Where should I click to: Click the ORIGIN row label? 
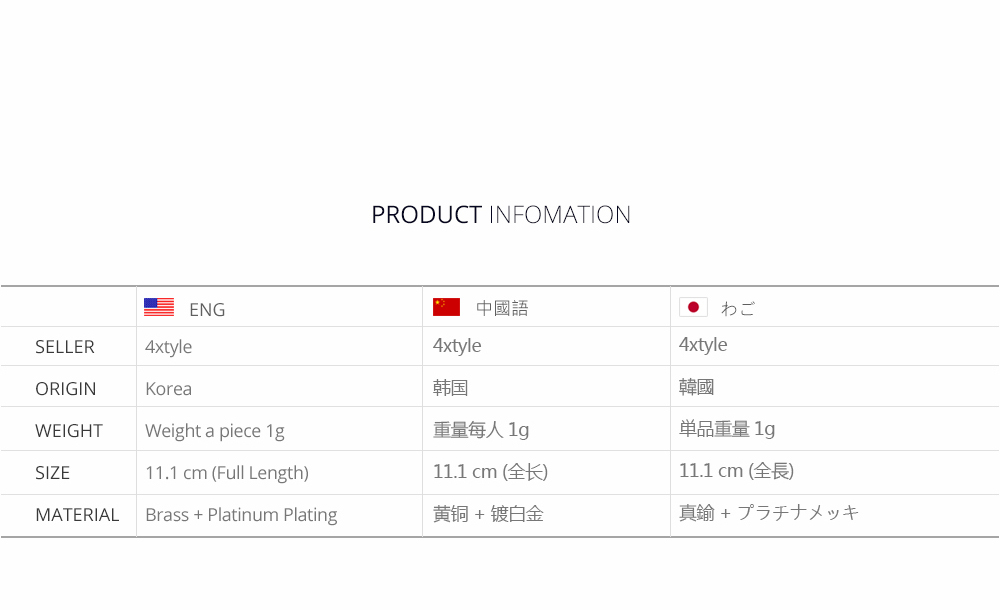66,389
